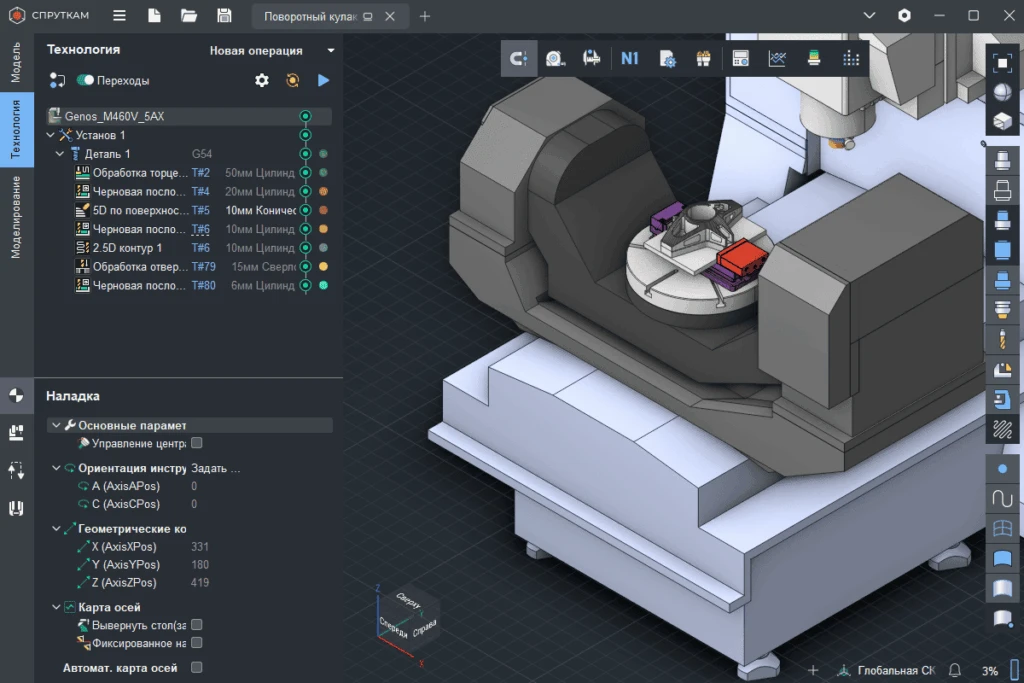Select the 2.5D контур 1 operation
The image size is (1024, 683).
[x=127, y=248]
